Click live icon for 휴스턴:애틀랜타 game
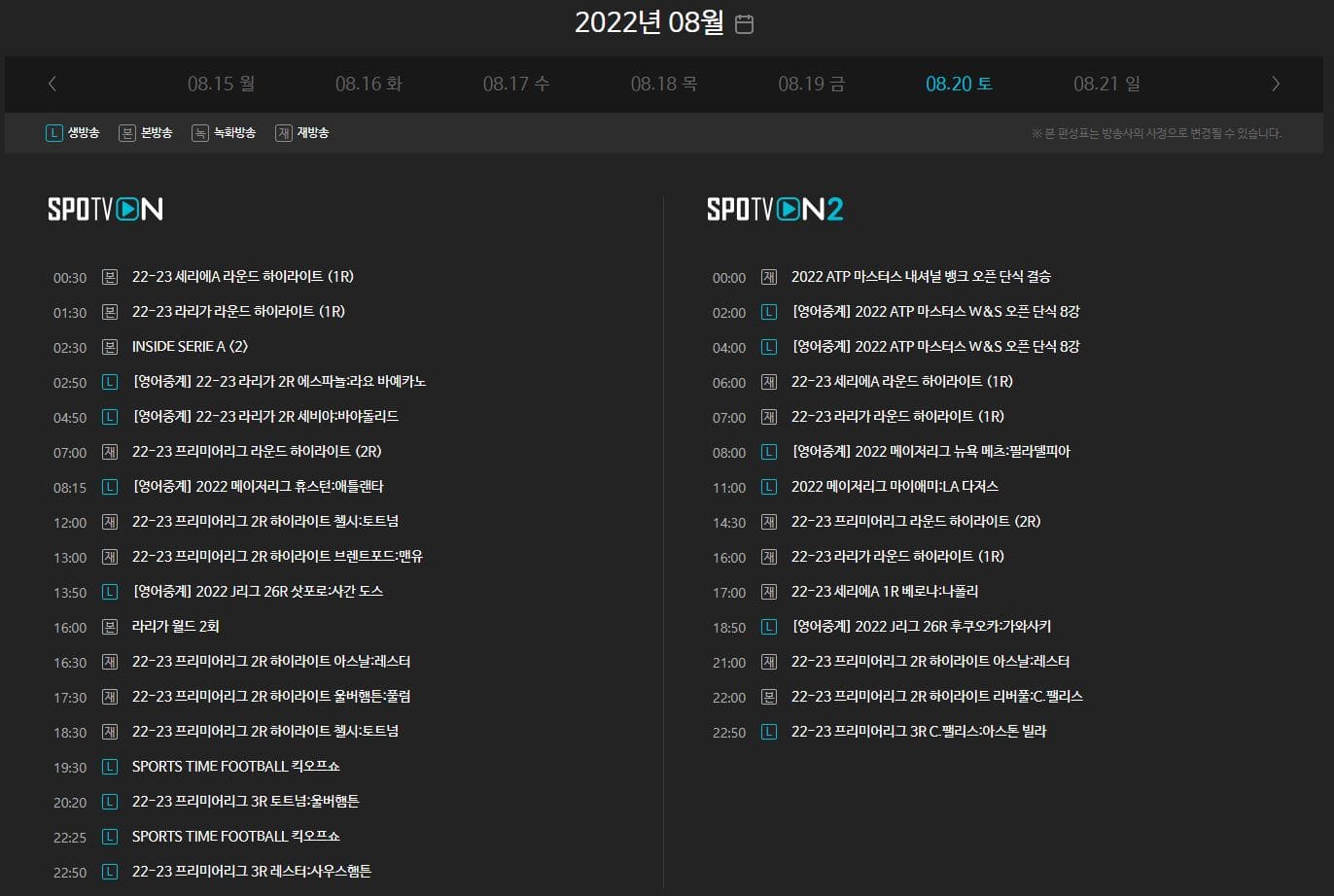The height and width of the screenshot is (896, 1334). (110, 487)
